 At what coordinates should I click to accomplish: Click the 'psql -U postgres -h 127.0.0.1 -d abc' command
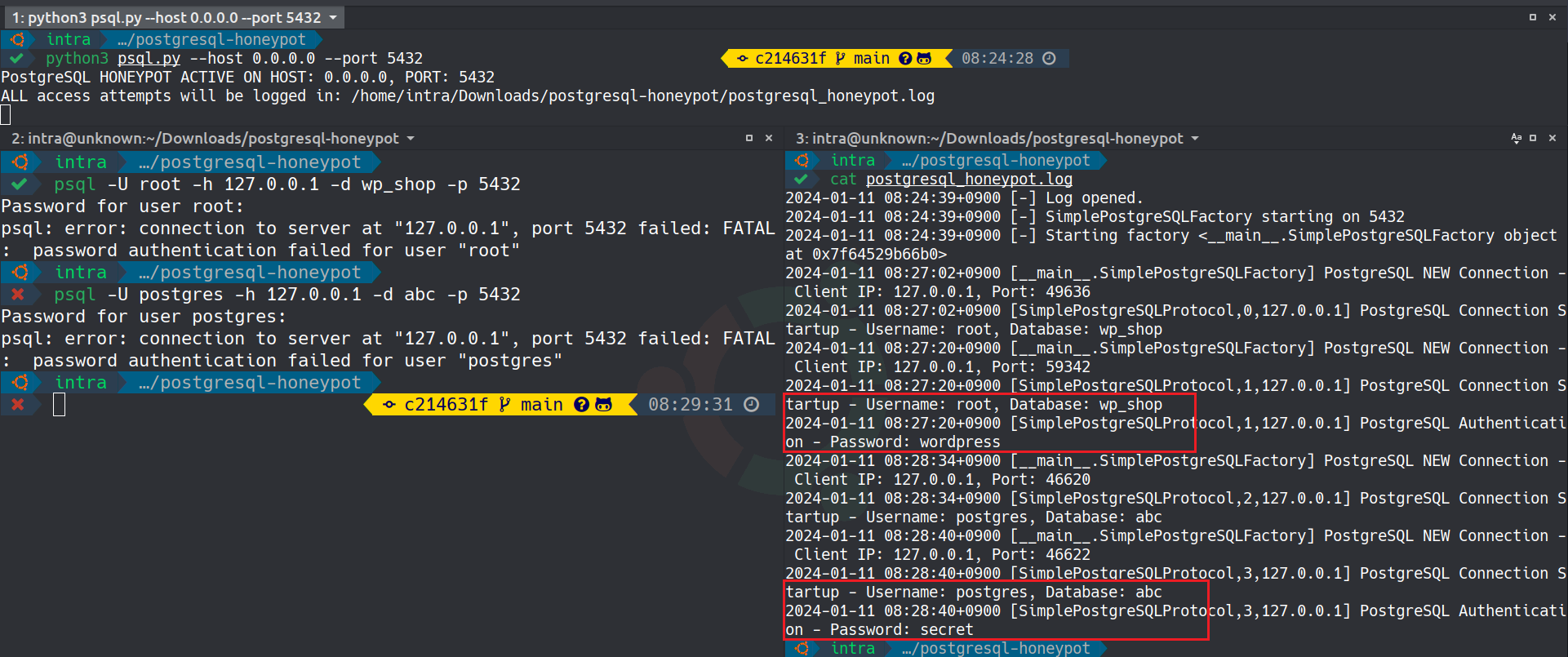pos(287,295)
